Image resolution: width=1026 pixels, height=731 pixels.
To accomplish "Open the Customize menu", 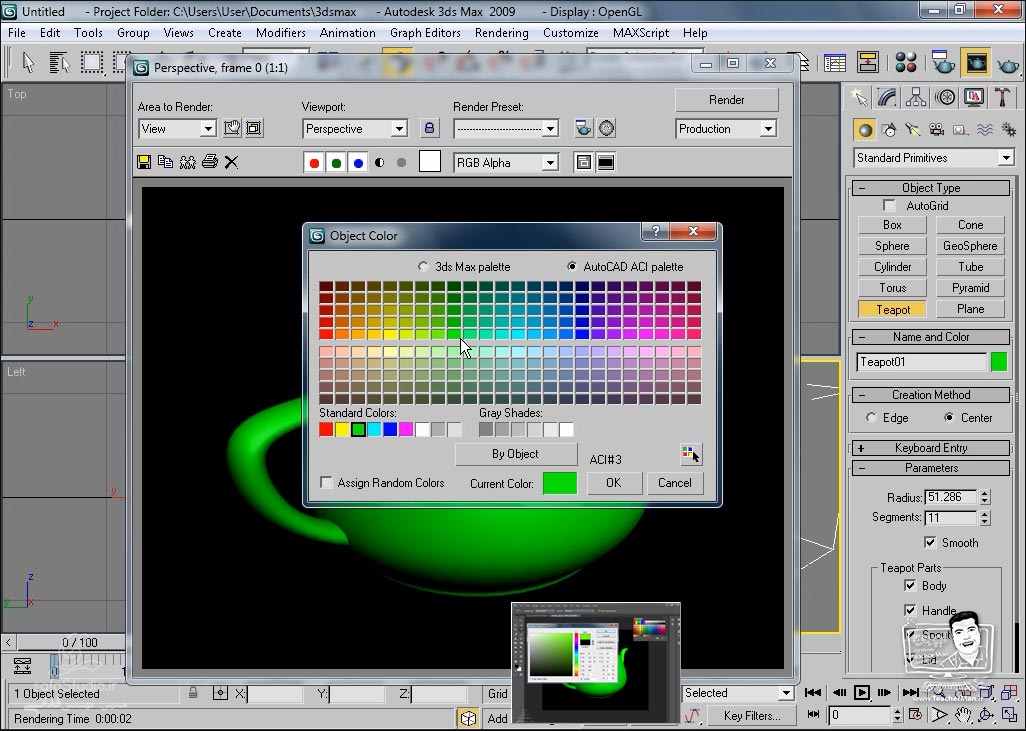I will click(x=571, y=33).
